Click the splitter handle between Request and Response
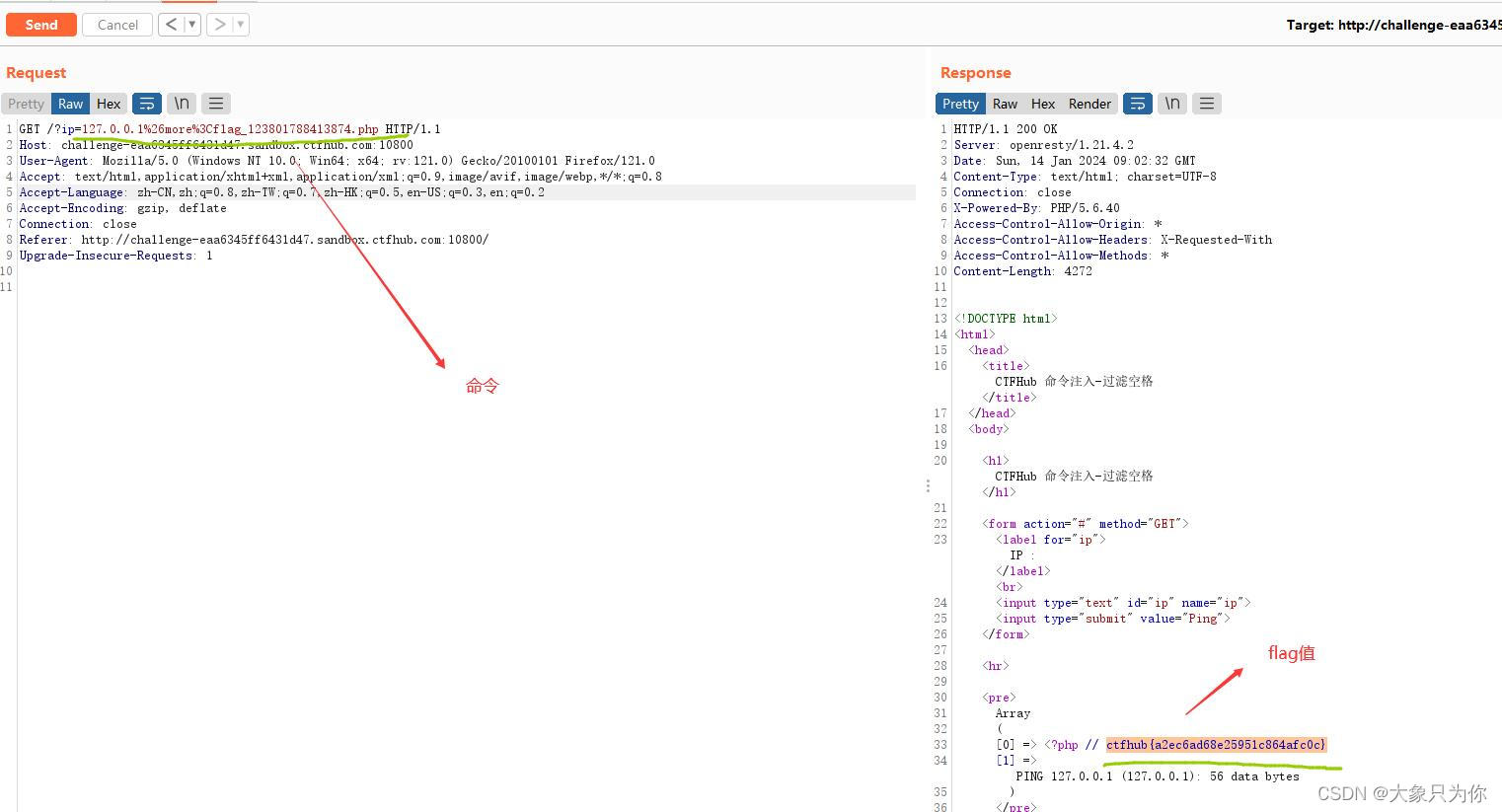Image resolution: width=1502 pixels, height=812 pixels. 928,485
